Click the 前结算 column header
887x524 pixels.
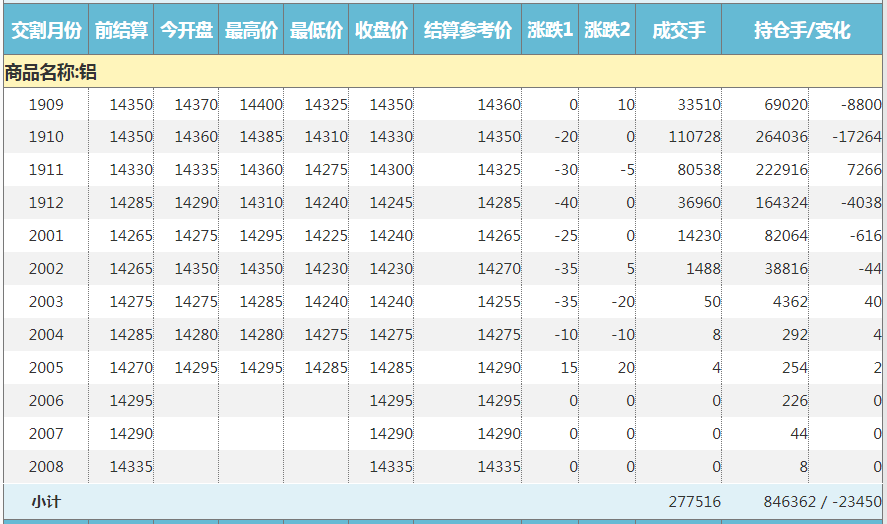(x=121, y=31)
